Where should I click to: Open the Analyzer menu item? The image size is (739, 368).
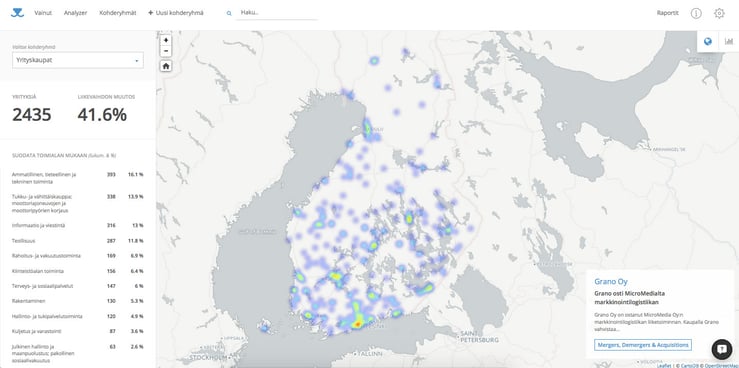(x=75, y=13)
